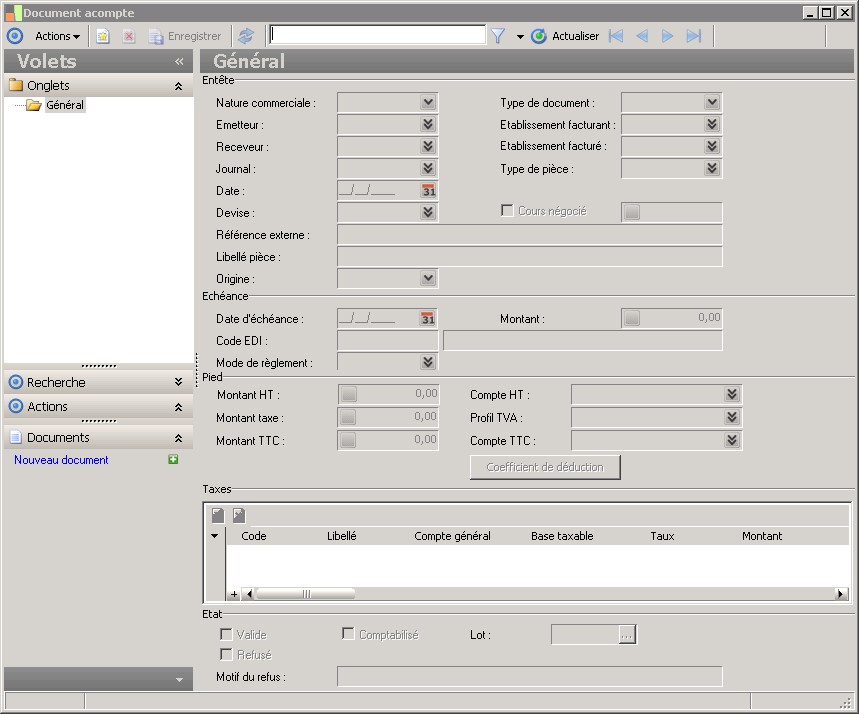This screenshot has height=714, width=859.
Task: Click the new document toolbar icon
Action: (102, 36)
